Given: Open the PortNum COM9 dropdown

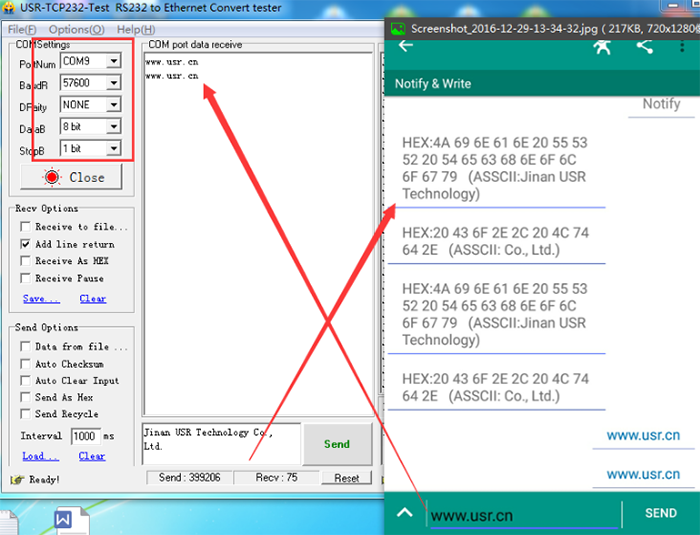Looking at the screenshot, I should 114,61.
